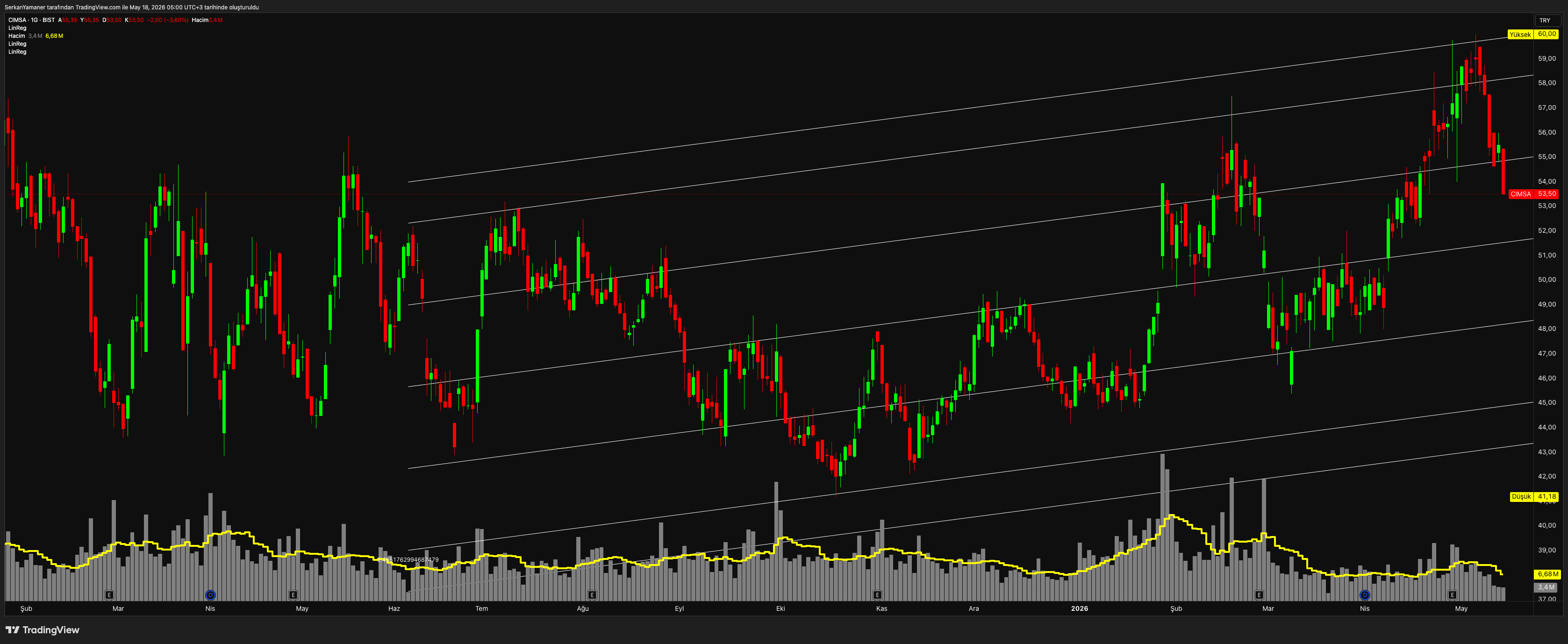Click the 42,00 price scale value

(x=1547, y=477)
